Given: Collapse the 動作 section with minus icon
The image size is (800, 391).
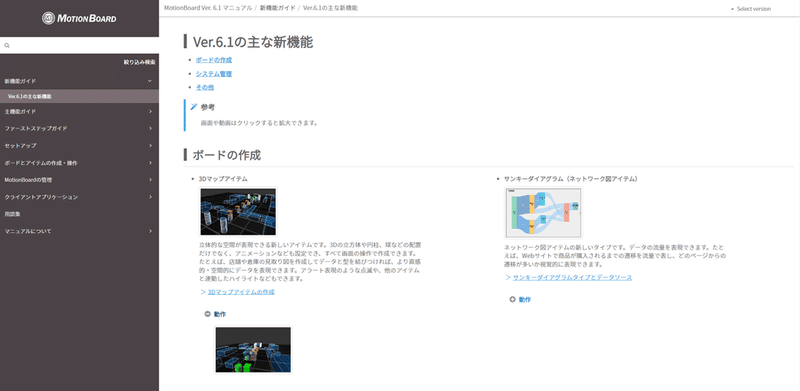Looking at the screenshot, I should tap(207, 314).
